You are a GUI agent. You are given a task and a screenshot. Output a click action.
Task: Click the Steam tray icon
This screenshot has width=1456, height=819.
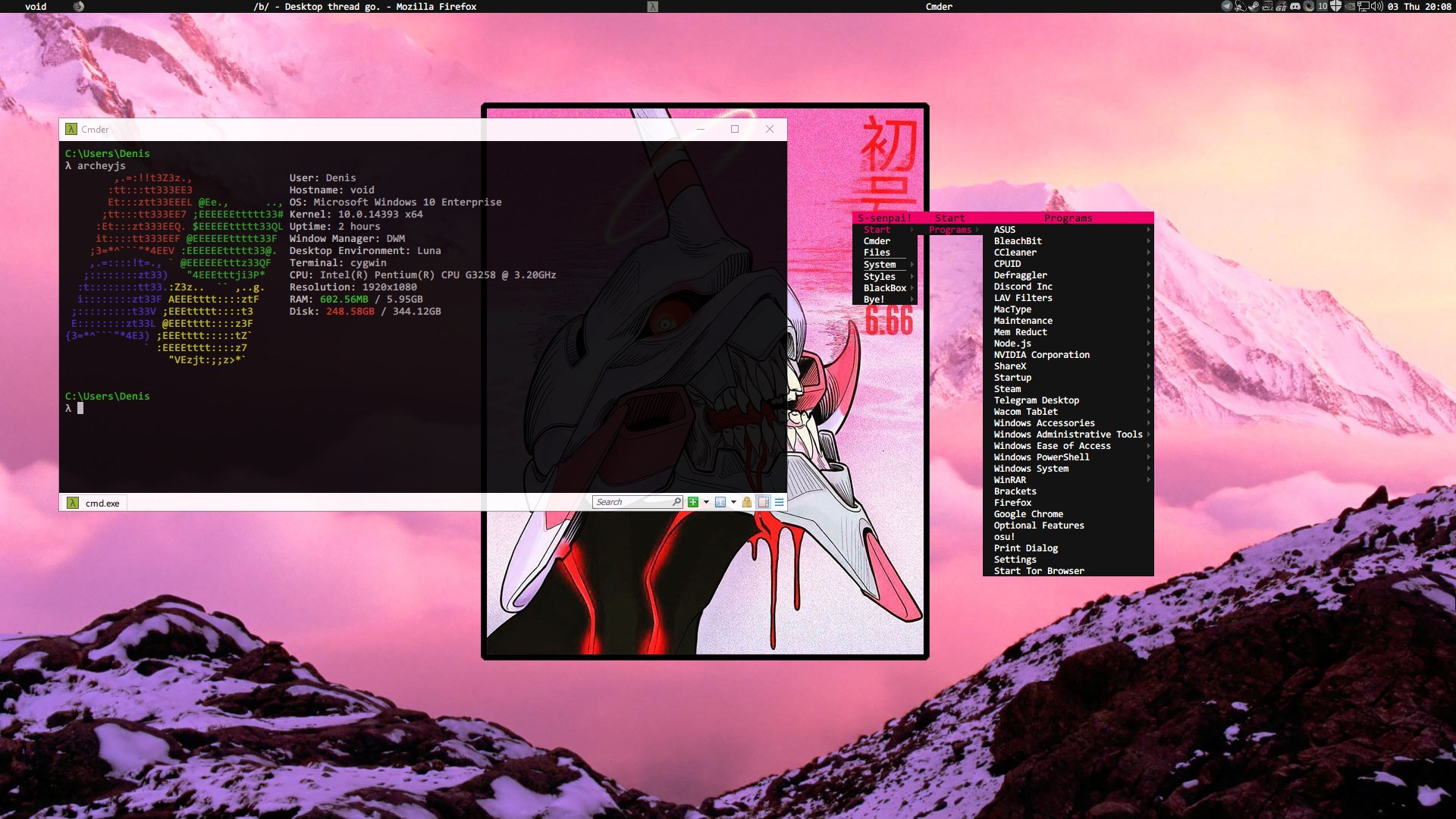coord(1254,6)
